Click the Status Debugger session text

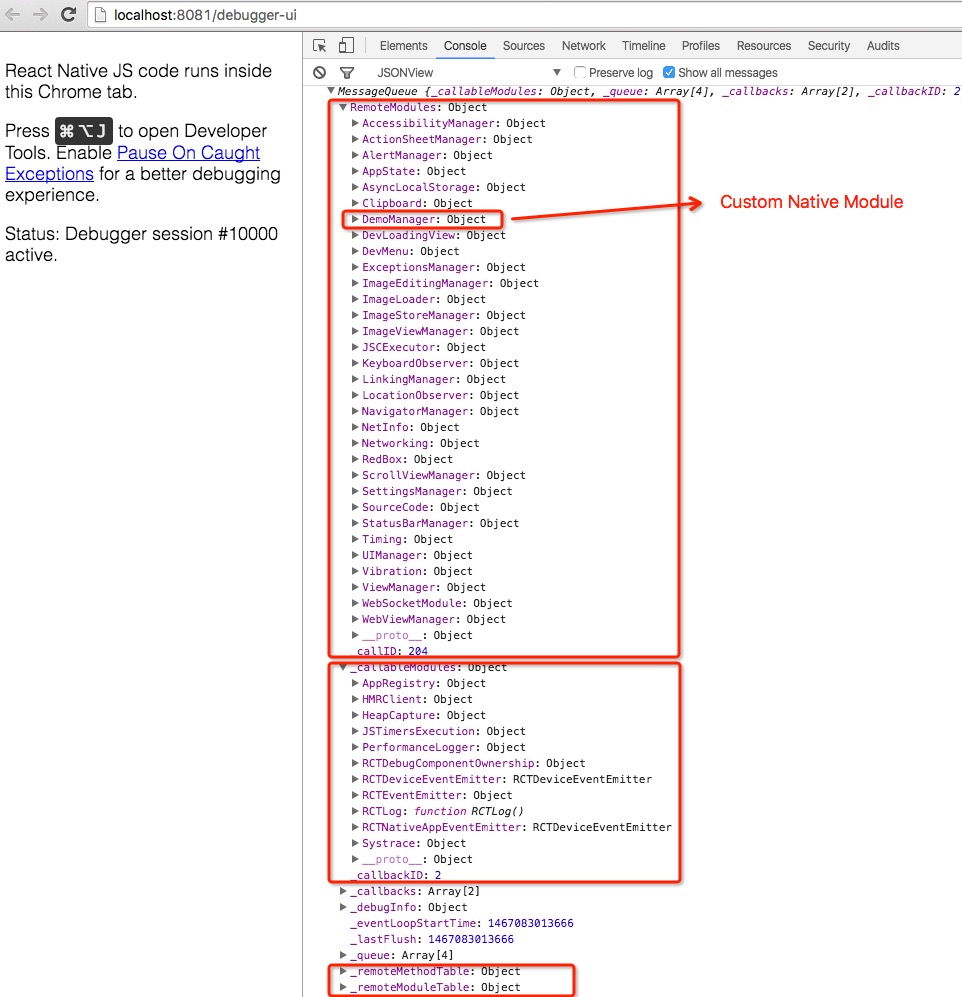(x=141, y=244)
